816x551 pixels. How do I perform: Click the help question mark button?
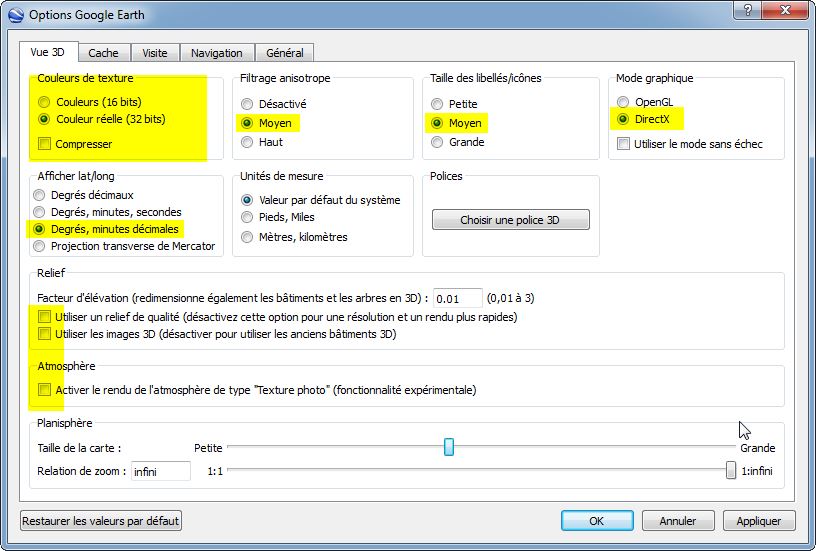[x=747, y=10]
